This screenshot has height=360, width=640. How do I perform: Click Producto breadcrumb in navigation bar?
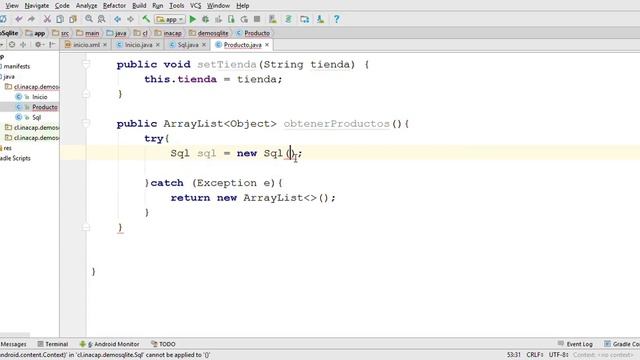point(253,33)
